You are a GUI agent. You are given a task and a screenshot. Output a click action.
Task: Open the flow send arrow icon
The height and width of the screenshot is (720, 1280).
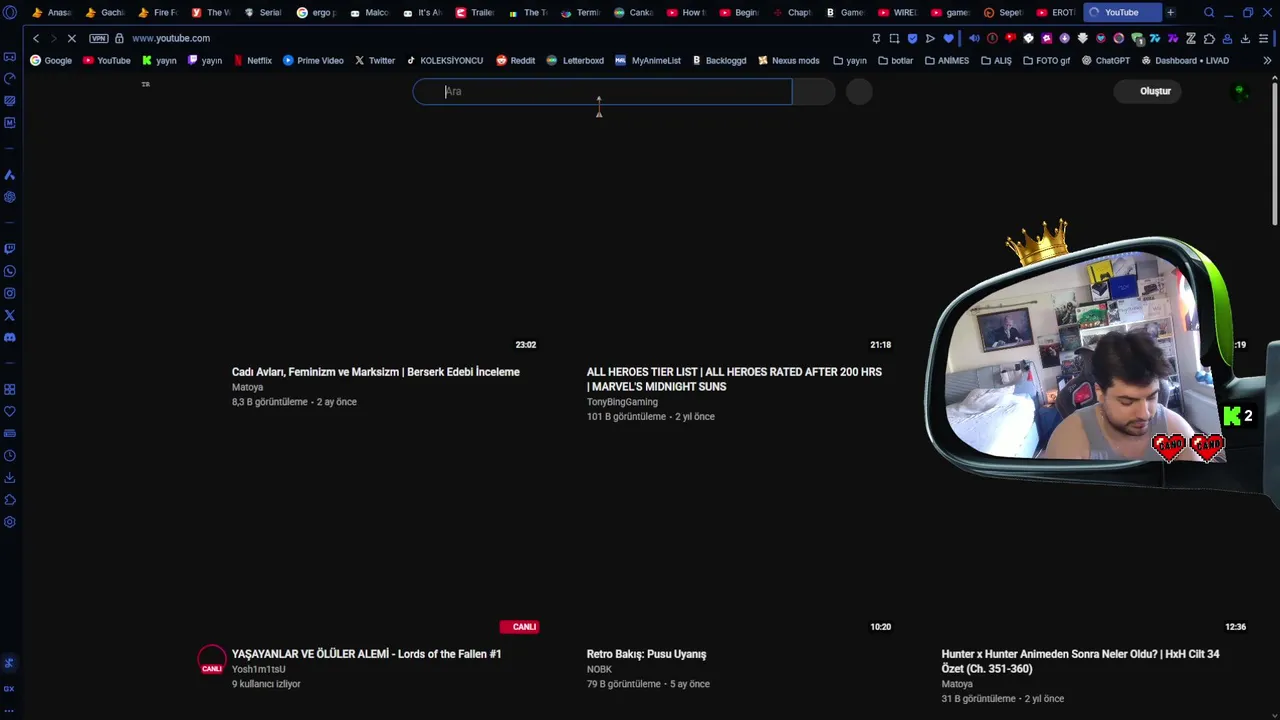pos(930,38)
